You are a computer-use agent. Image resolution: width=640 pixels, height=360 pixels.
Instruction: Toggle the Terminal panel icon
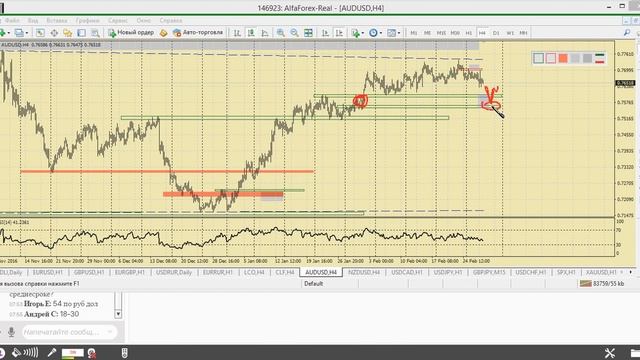tap(82, 33)
